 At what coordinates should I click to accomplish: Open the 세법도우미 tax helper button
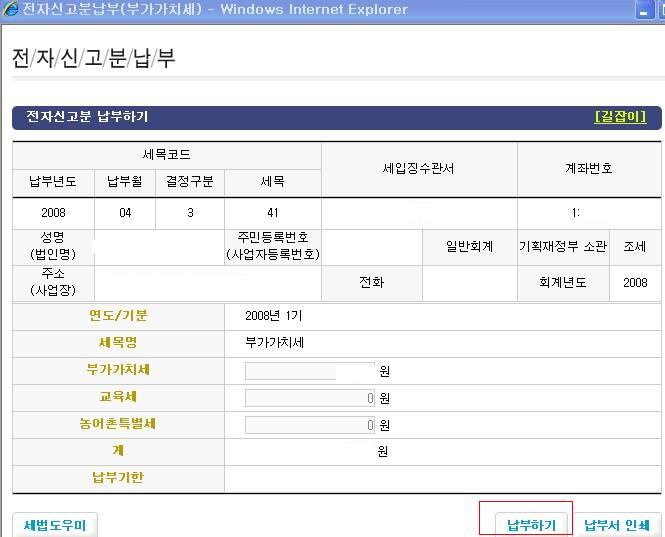(x=55, y=525)
